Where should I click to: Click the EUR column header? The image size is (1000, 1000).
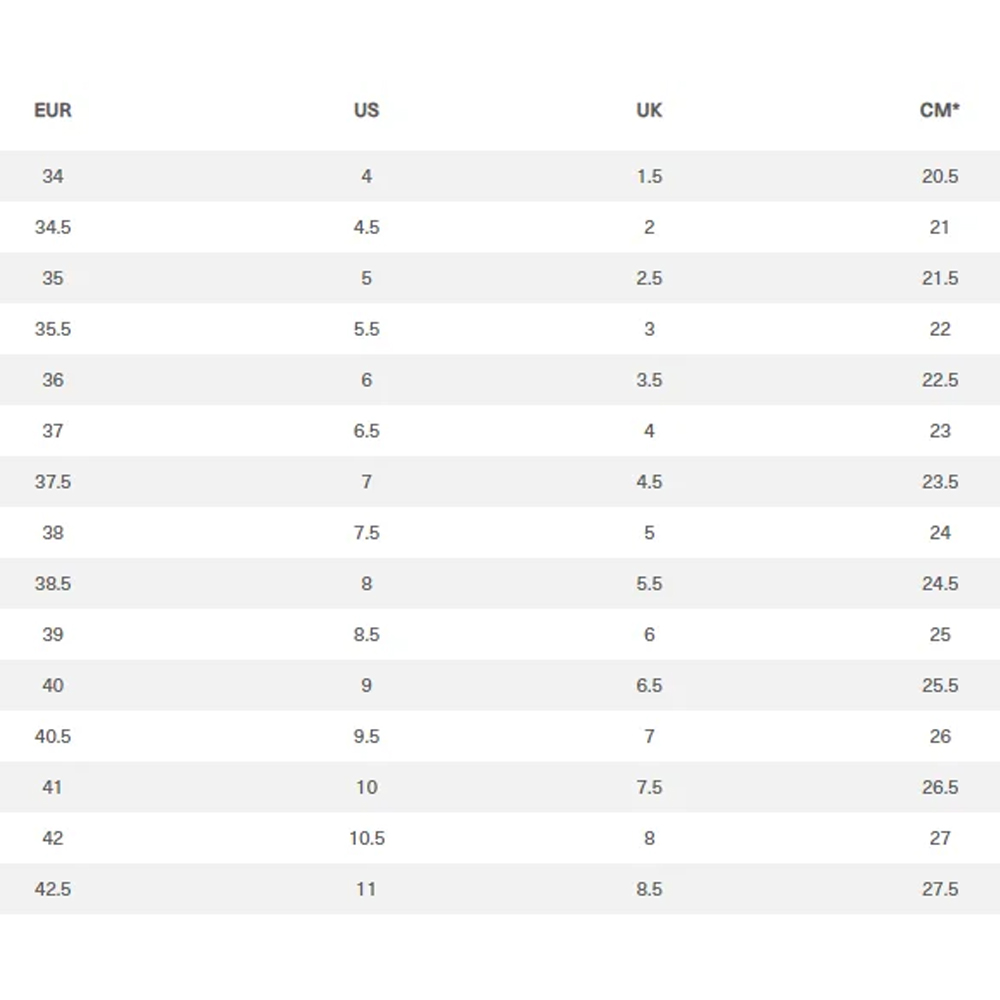click(53, 110)
